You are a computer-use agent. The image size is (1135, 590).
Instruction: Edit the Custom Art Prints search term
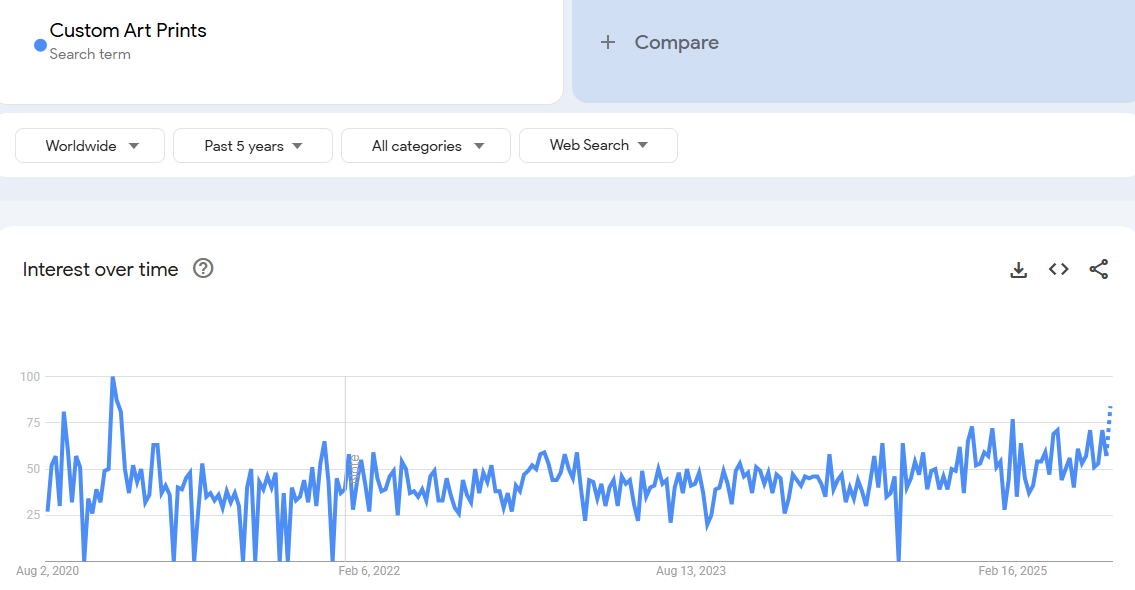click(128, 30)
